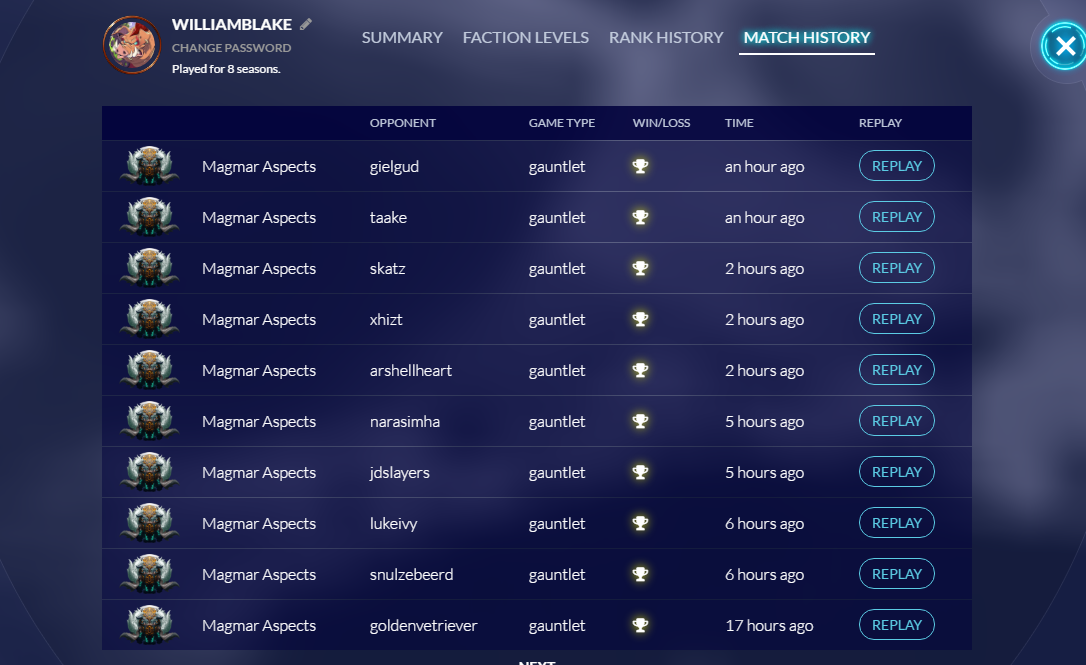Open replay for snulzebeerd match

tap(897, 574)
